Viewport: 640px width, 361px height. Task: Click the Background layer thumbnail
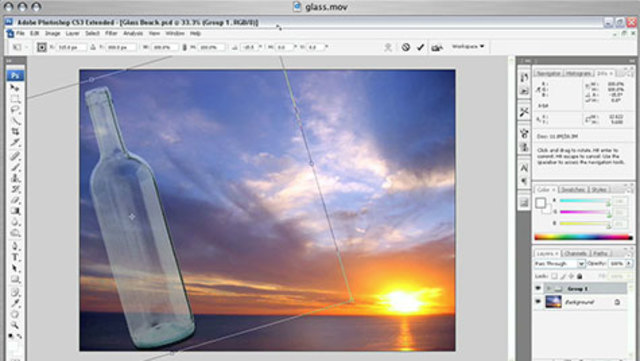coord(553,302)
